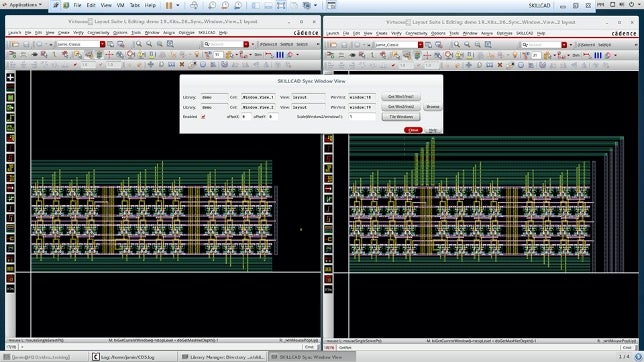The width and height of the screenshot is (644, 362).
Task: Click the VMware pause icon
Action: 169,5
